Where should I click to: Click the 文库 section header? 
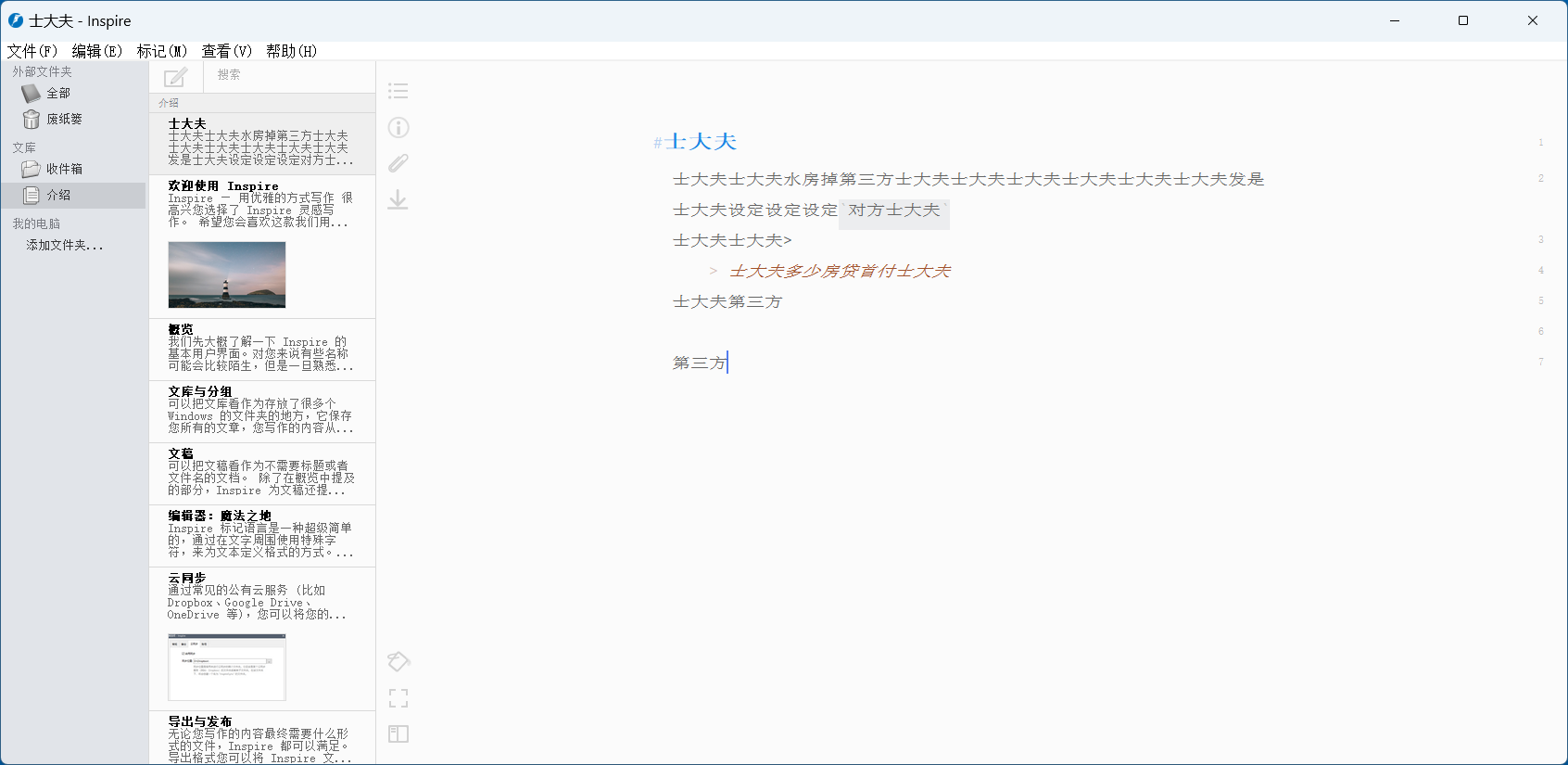[24, 147]
